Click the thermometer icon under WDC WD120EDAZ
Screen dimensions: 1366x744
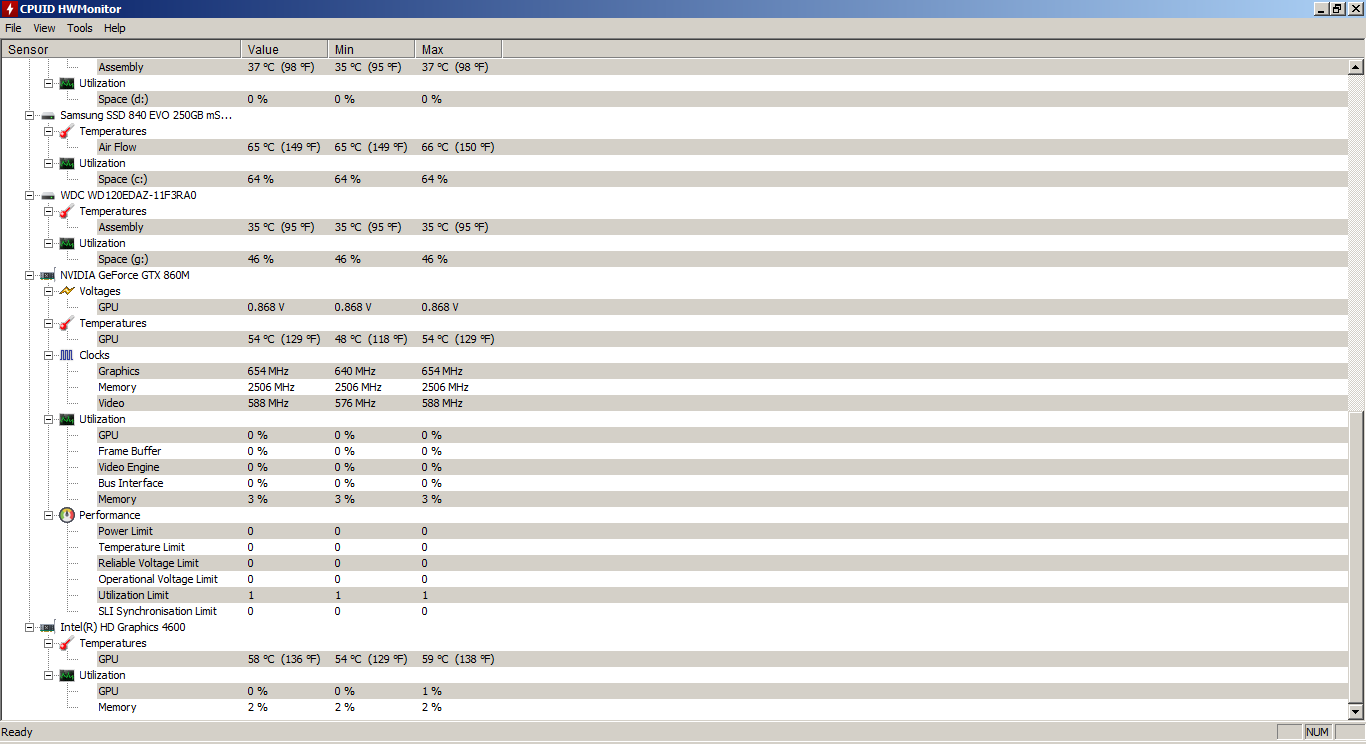click(x=67, y=211)
